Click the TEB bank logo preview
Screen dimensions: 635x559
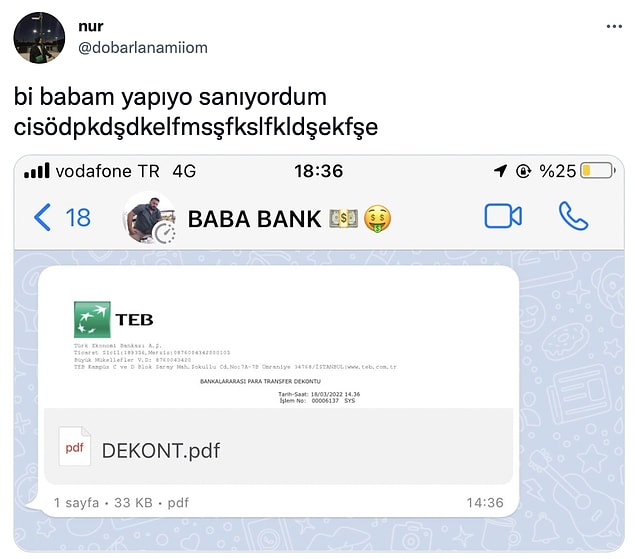[113, 319]
